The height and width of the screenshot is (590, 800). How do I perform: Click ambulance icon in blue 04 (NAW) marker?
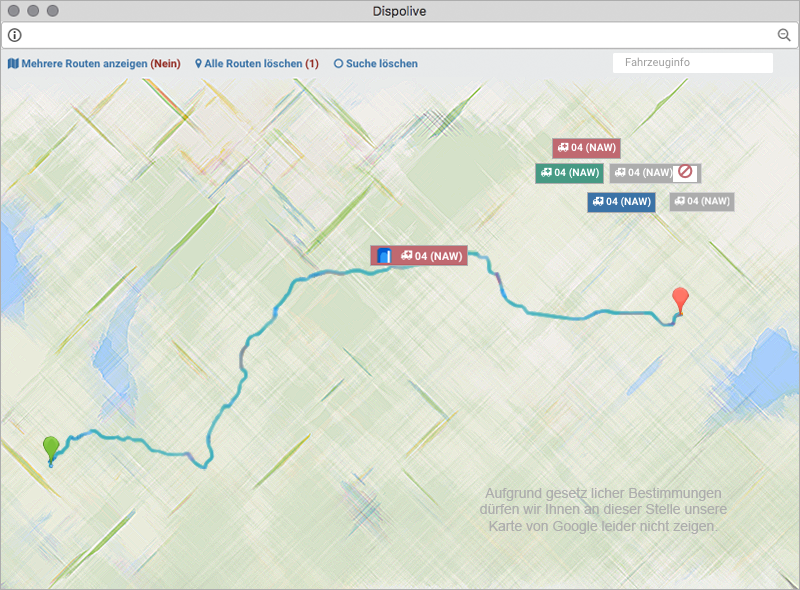click(598, 202)
